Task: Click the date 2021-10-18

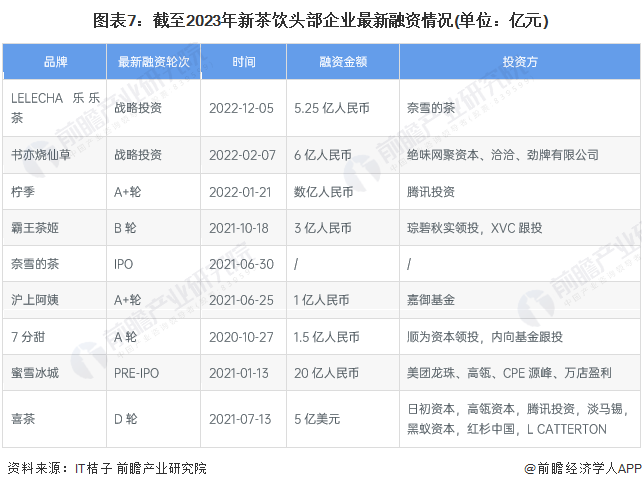Action: tap(239, 228)
